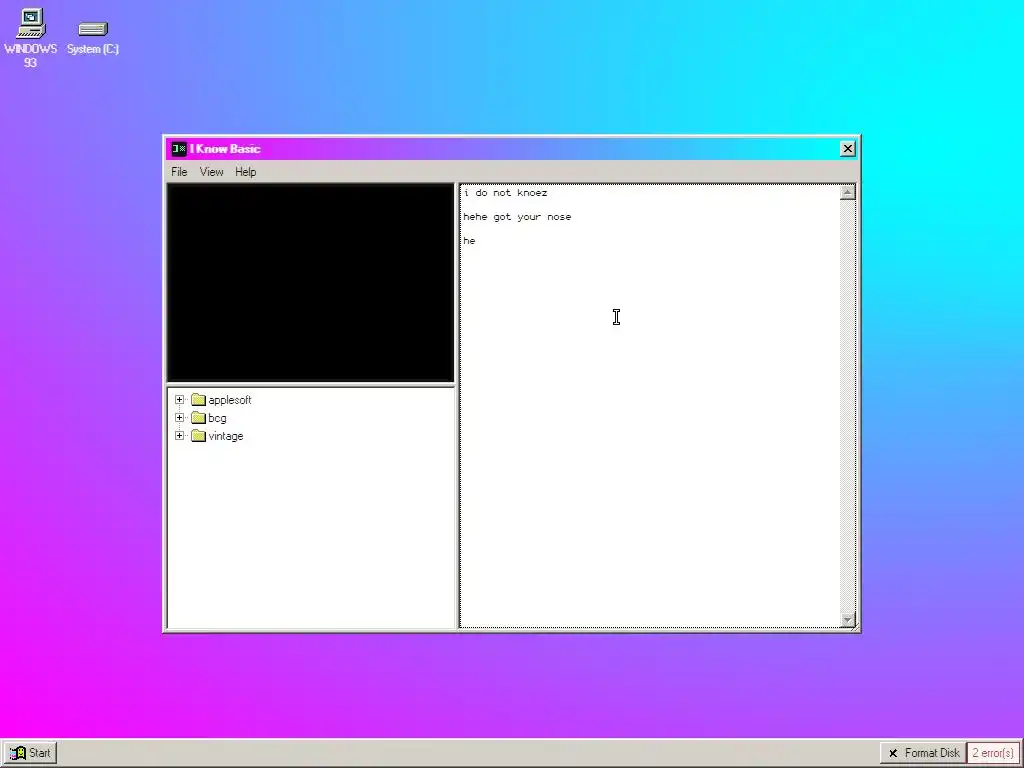The height and width of the screenshot is (768, 1024).
Task: Open the System (C:) drive icon
Action: tap(93, 38)
